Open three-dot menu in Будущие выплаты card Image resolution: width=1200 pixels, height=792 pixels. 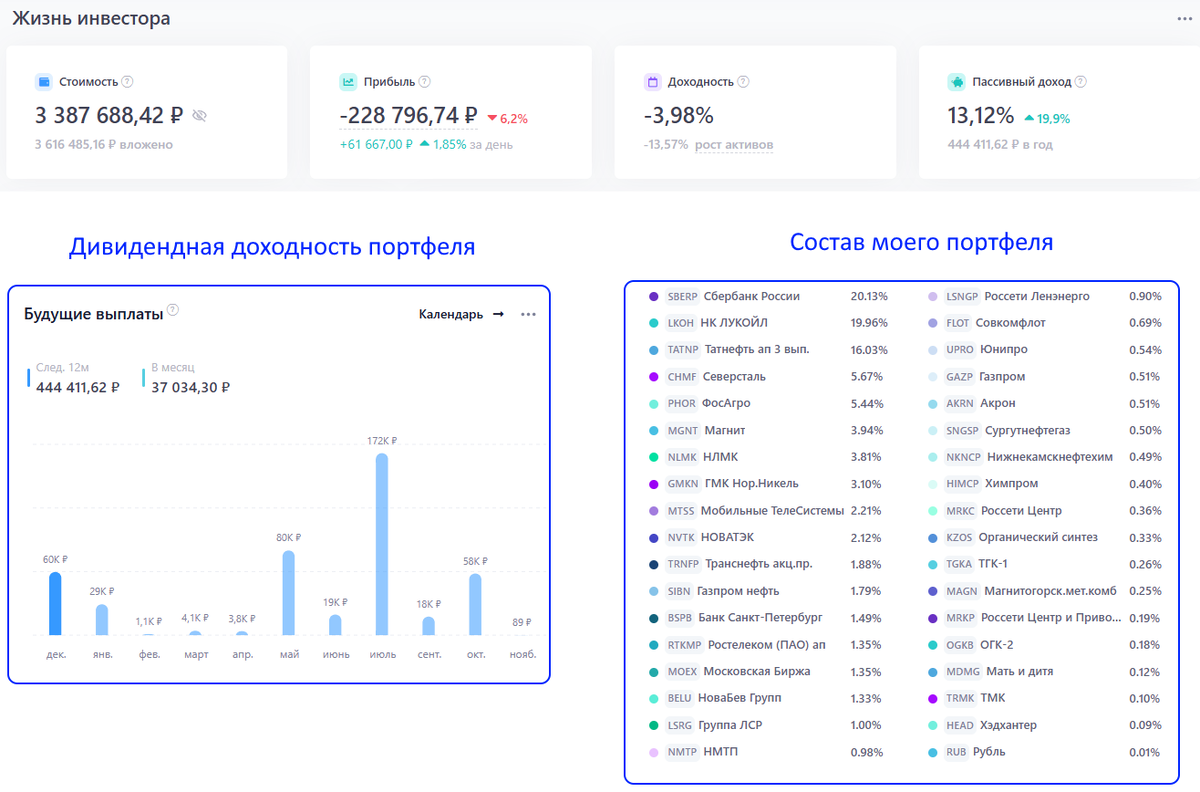[528, 314]
